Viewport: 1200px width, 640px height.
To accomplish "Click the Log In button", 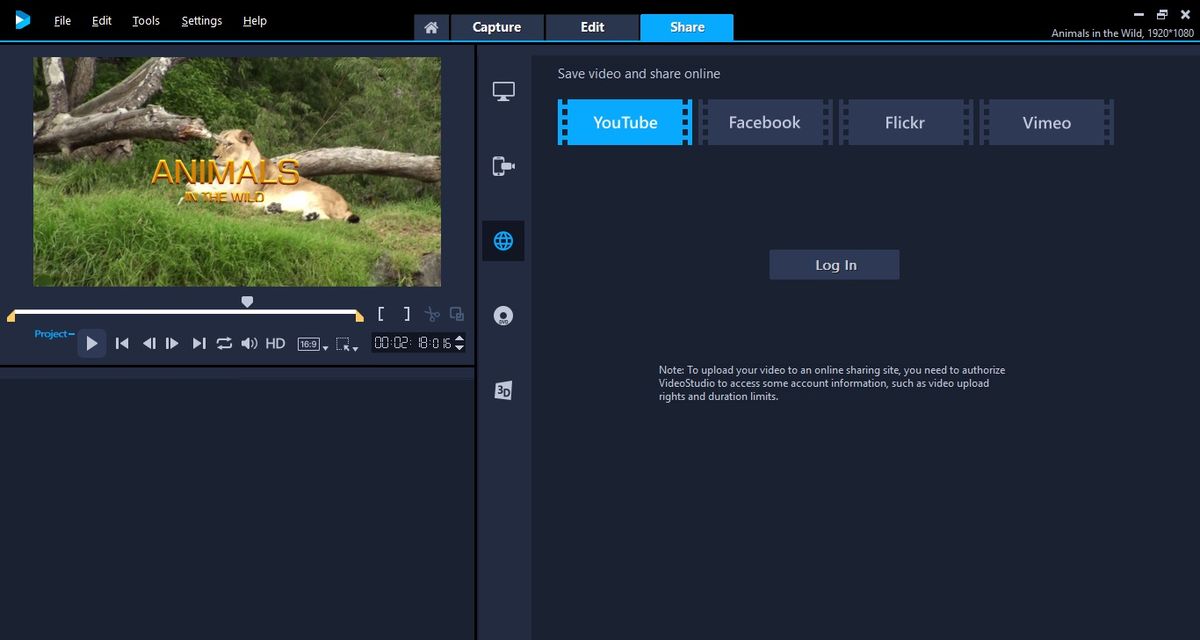I will [834, 264].
